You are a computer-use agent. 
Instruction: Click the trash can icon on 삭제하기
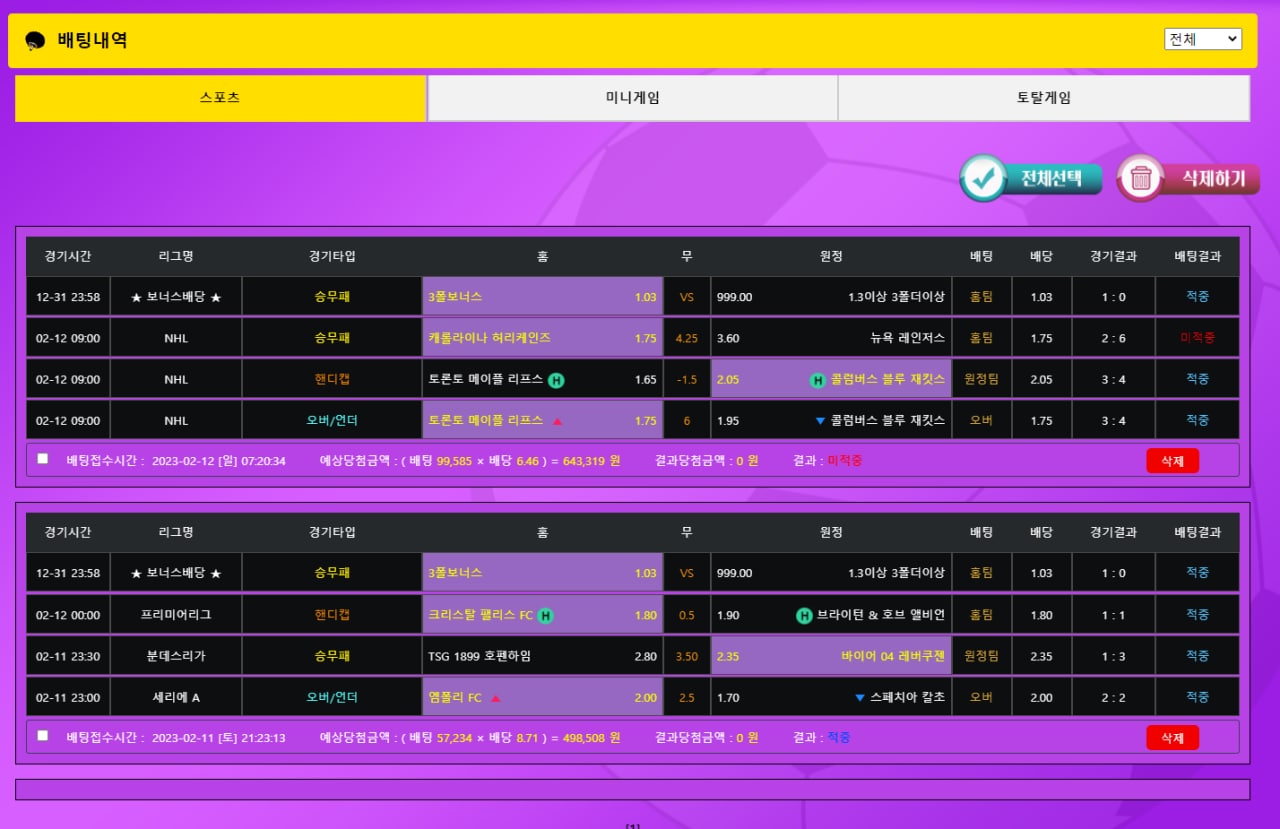coord(1140,179)
